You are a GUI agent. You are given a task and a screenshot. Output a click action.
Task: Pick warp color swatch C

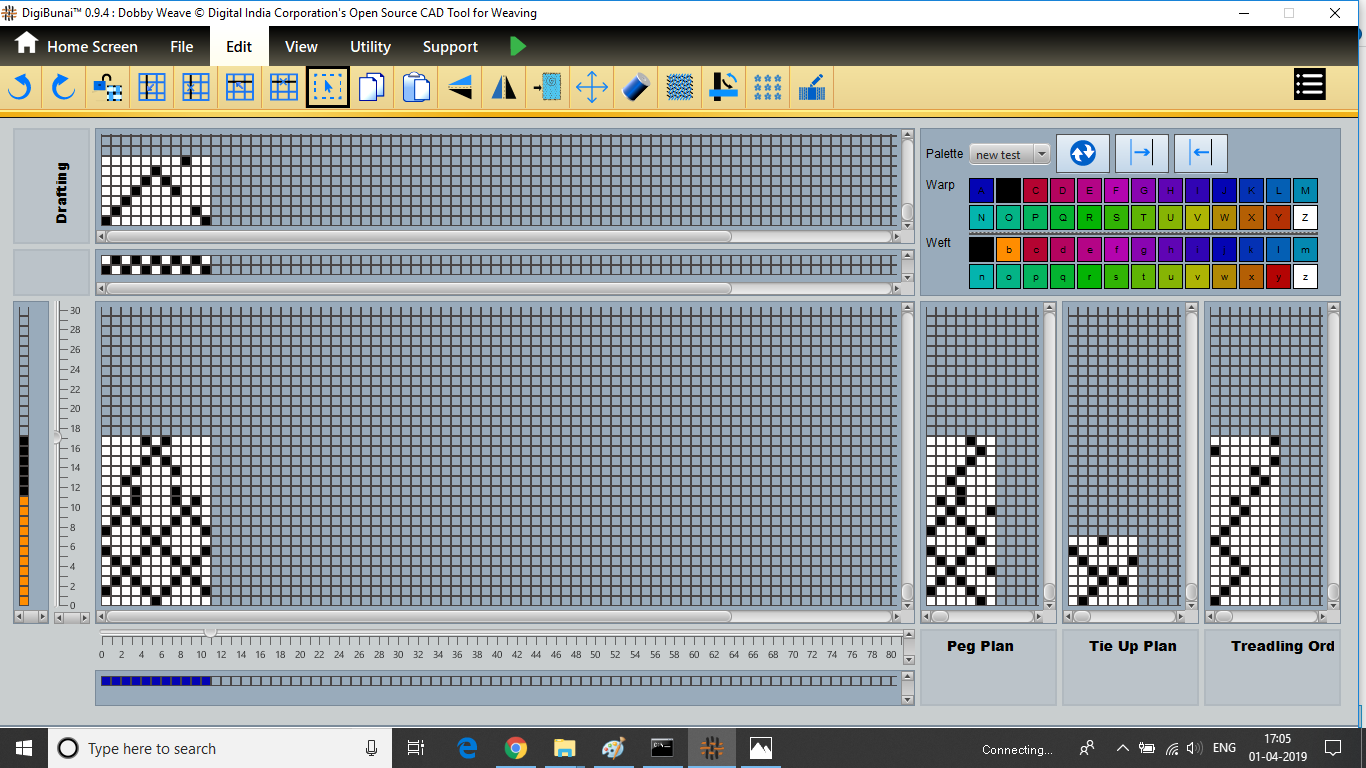pos(1035,190)
